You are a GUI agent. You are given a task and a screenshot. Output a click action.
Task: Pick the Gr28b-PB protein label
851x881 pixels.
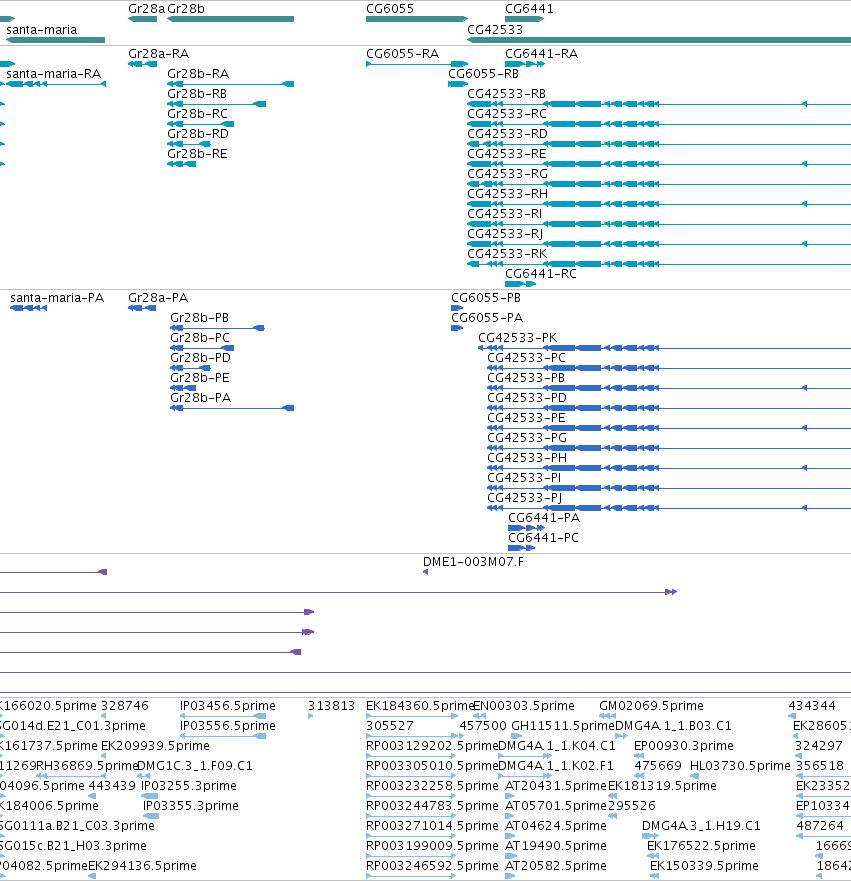coord(199,318)
